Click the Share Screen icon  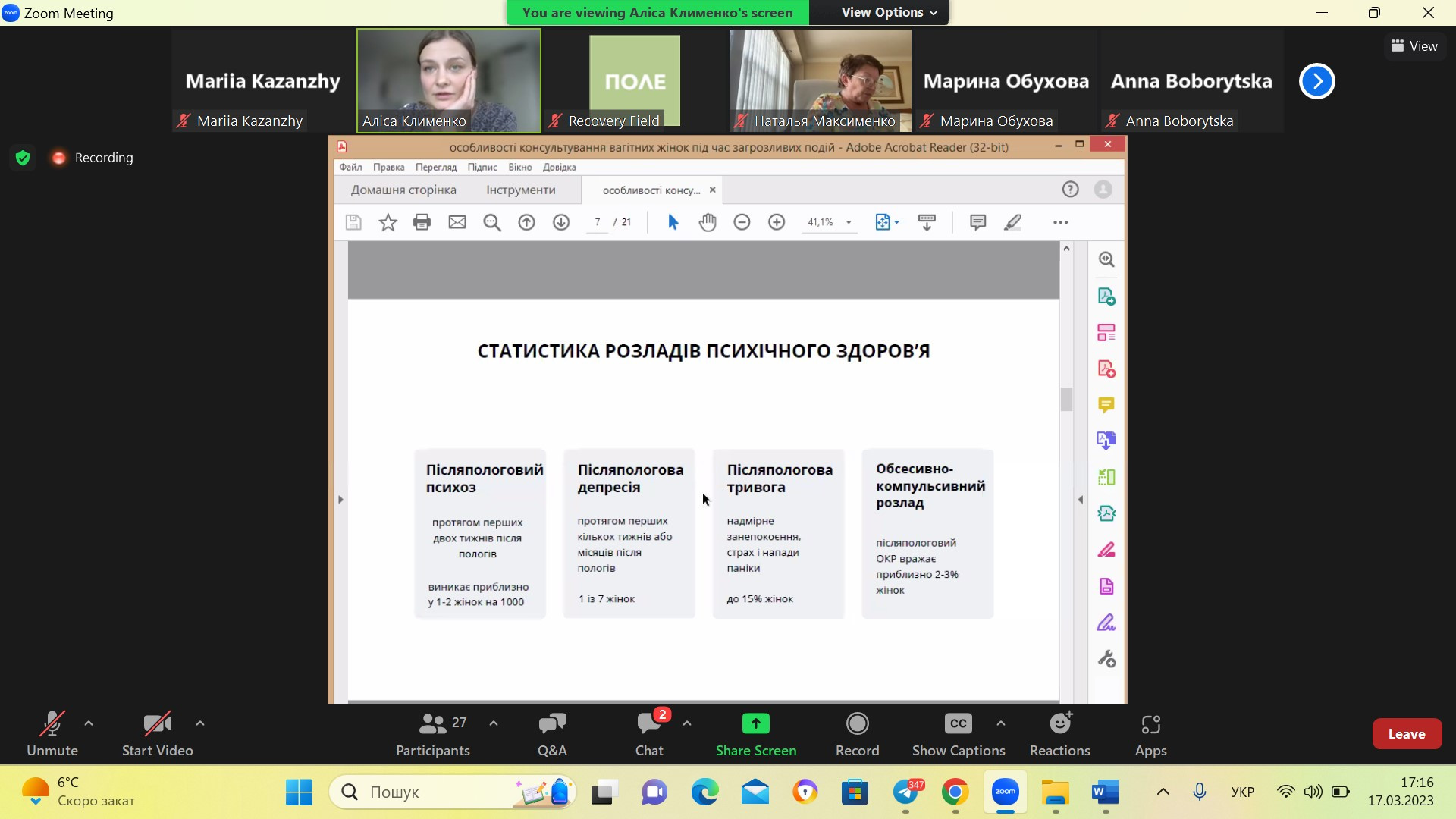tap(755, 725)
